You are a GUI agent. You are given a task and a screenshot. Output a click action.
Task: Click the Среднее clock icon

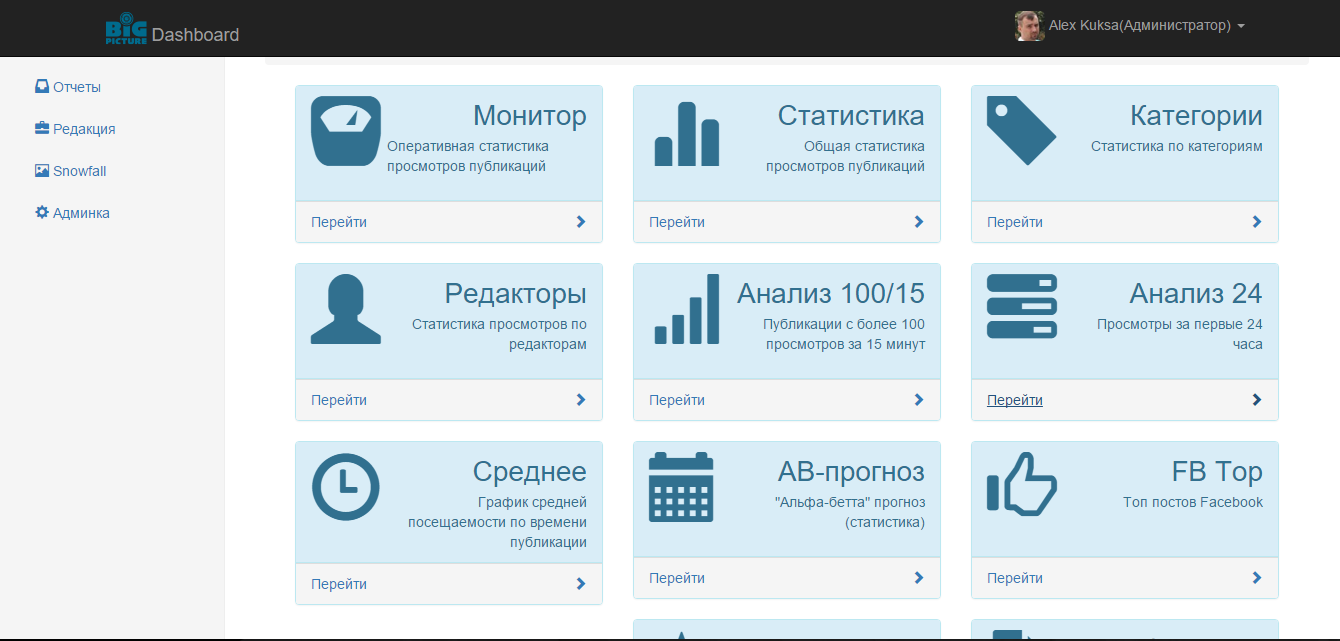(346, 487)
